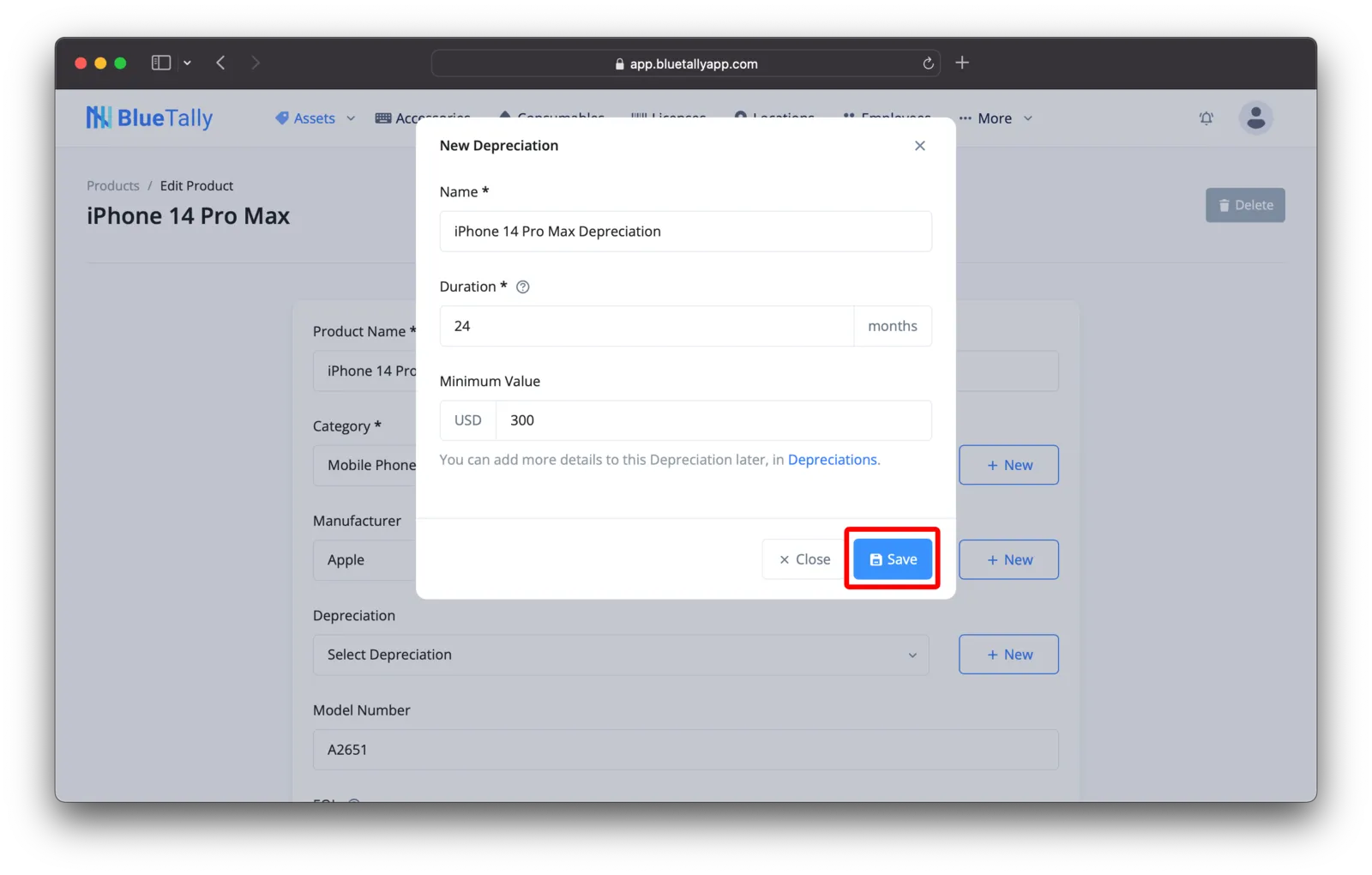Open the More menu
Viewport: 1372px width, 875px height.
pos(995,118)
